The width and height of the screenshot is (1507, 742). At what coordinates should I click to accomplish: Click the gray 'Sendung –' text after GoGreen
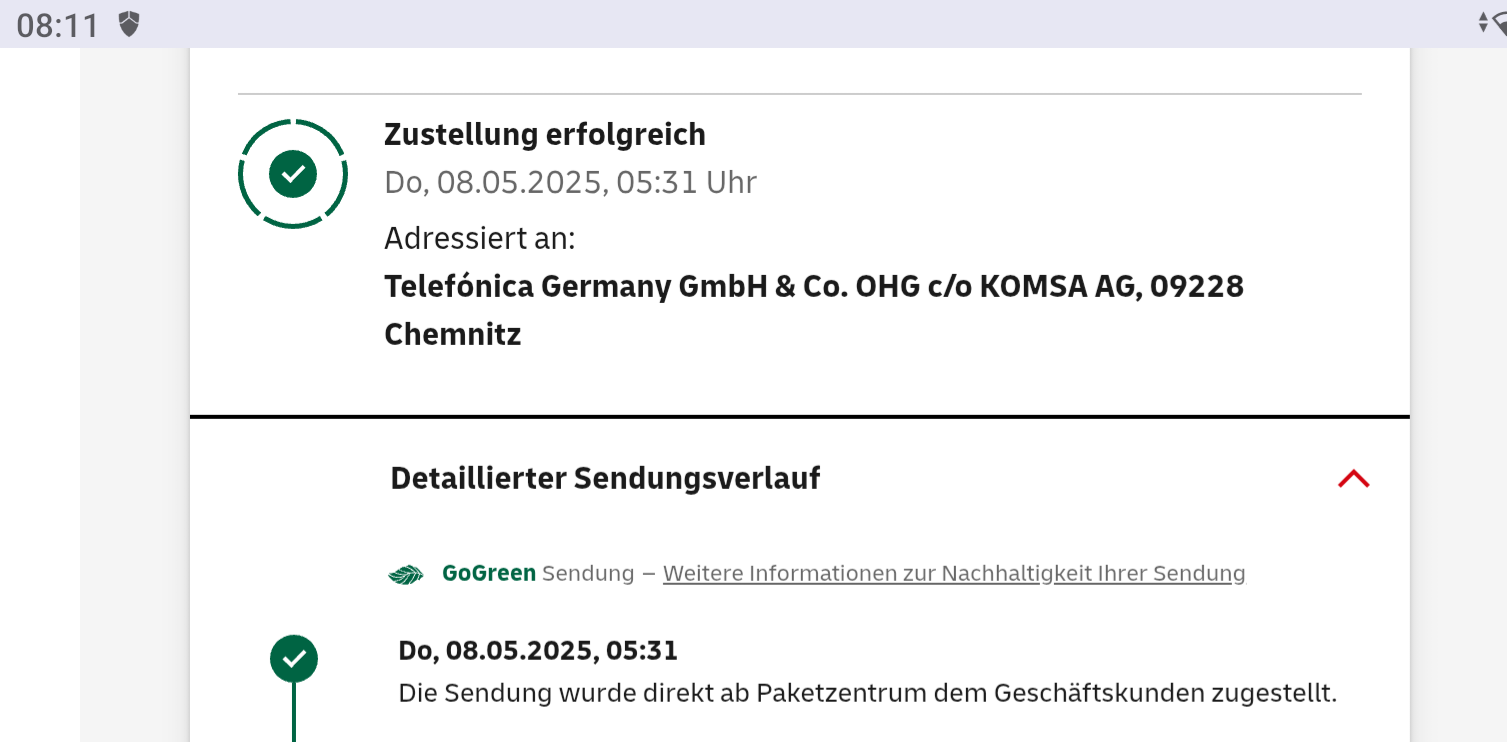[598, 574]
